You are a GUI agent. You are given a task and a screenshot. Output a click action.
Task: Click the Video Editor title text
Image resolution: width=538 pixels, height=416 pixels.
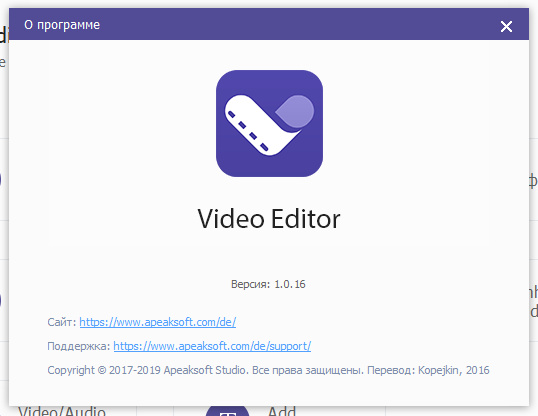coord(269,219)
